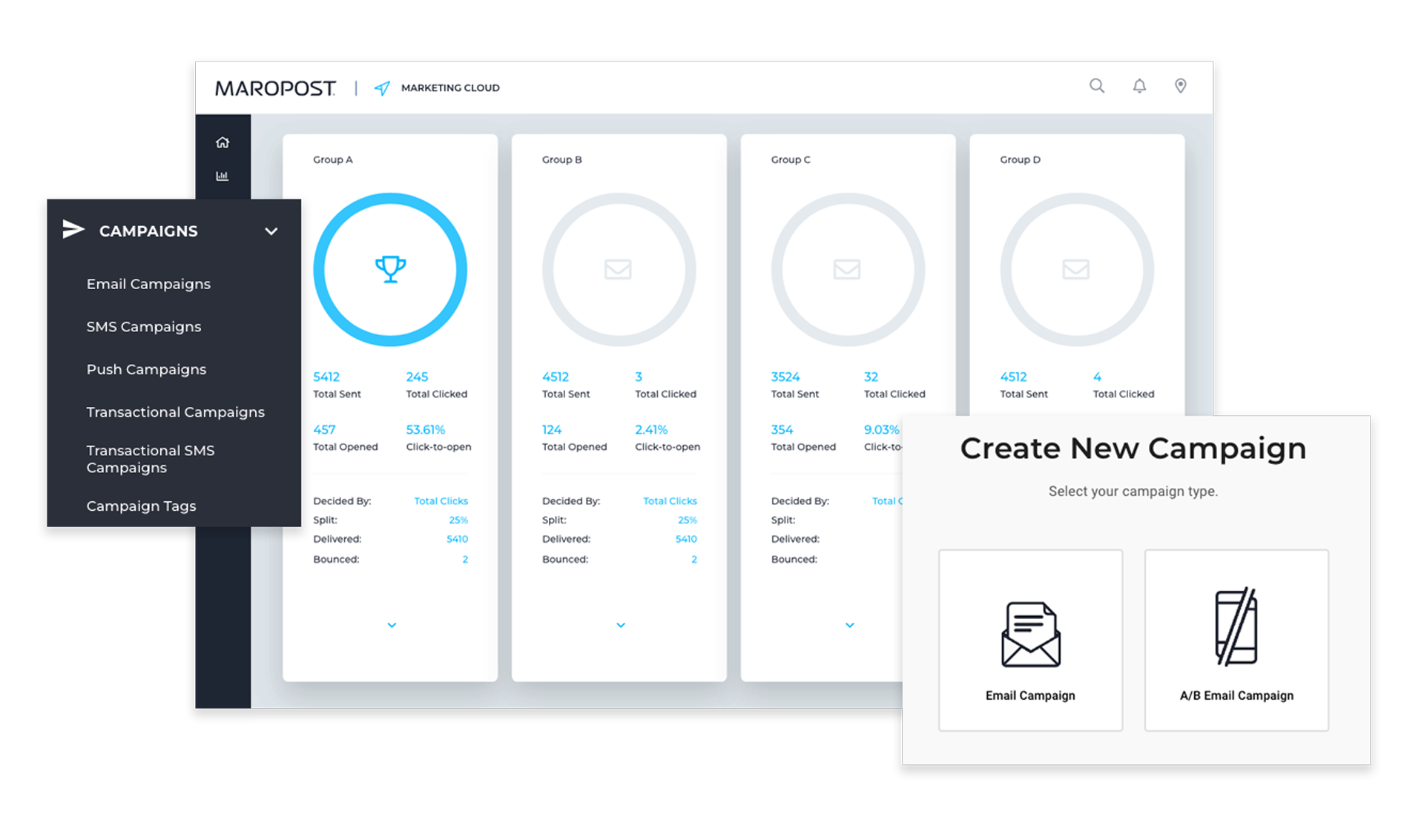The height and width of the screenshot is (840, 1427).
Task: Collapse the Campaigns menu chevron
Action: (x=271, y=231)
